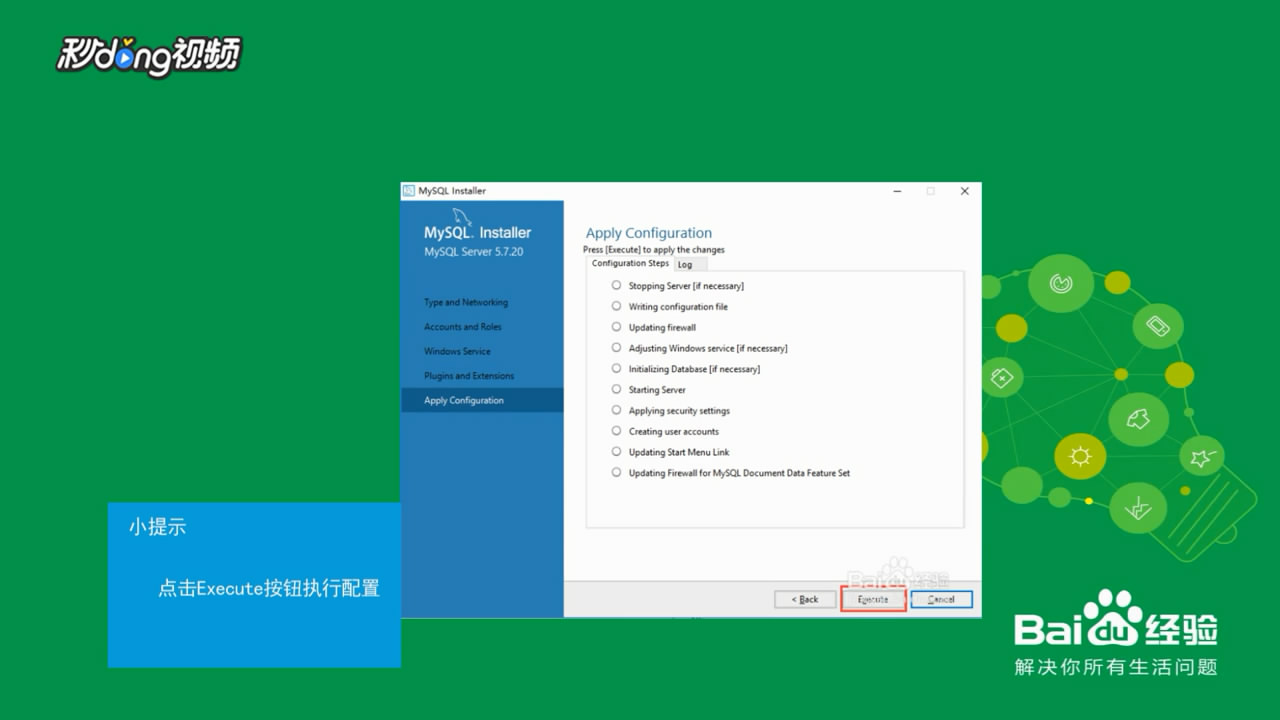Click radio circle beside Initializing Database
This screenshot has height=720, width=1280.
616,368
